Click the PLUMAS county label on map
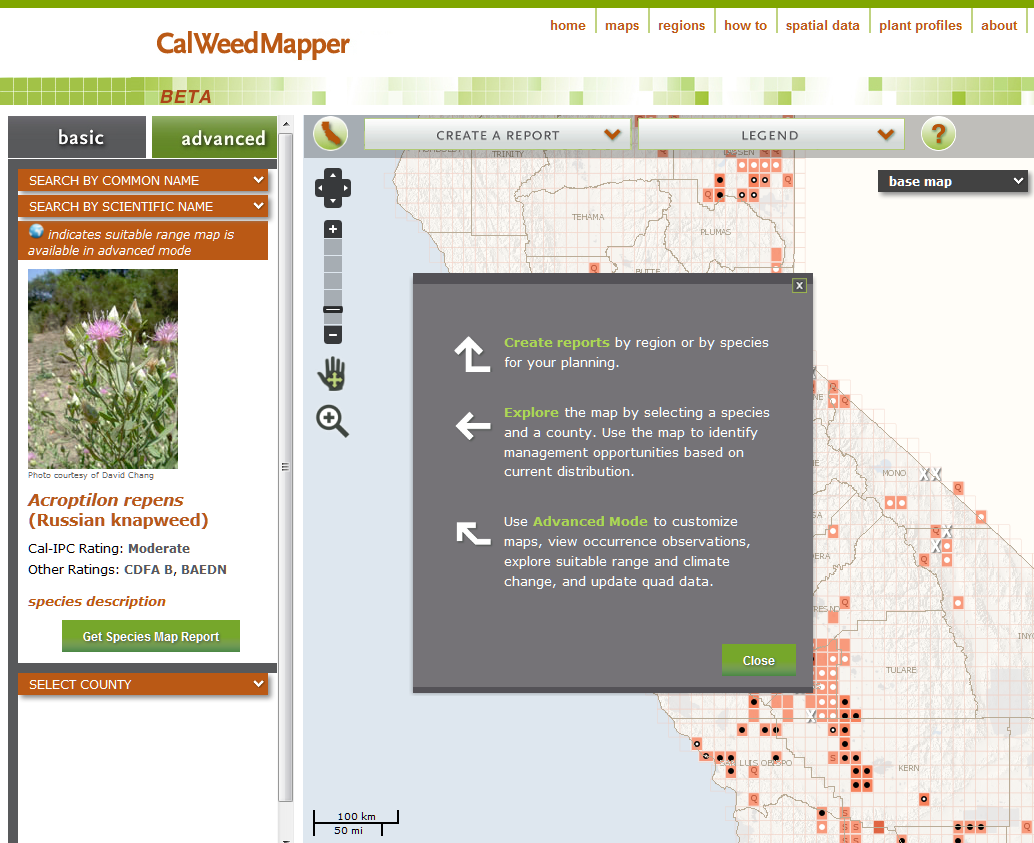1034x843 pixels. click(x=715, y=232)
